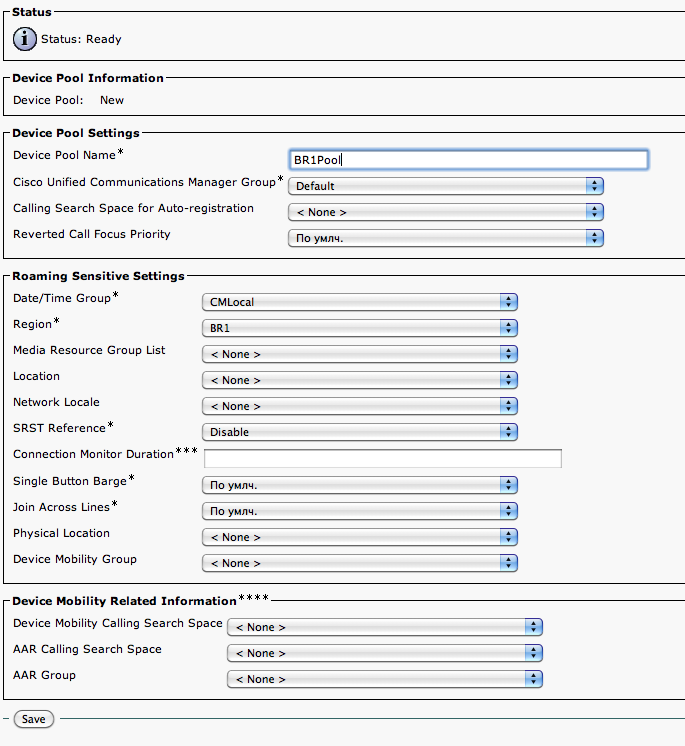Image resolution: width=685 pixels, height=746 pixels.
Task: Expand the AAR Calling Search Space dropdown
Action: click(x=385, y=653)
